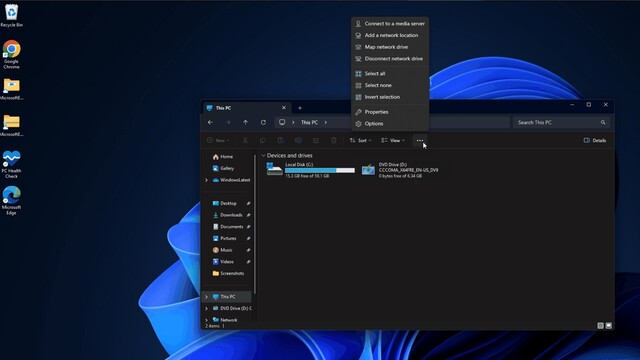Open Gallery in sidebar
Screen dimensions: 640x360
coord(224,168)
